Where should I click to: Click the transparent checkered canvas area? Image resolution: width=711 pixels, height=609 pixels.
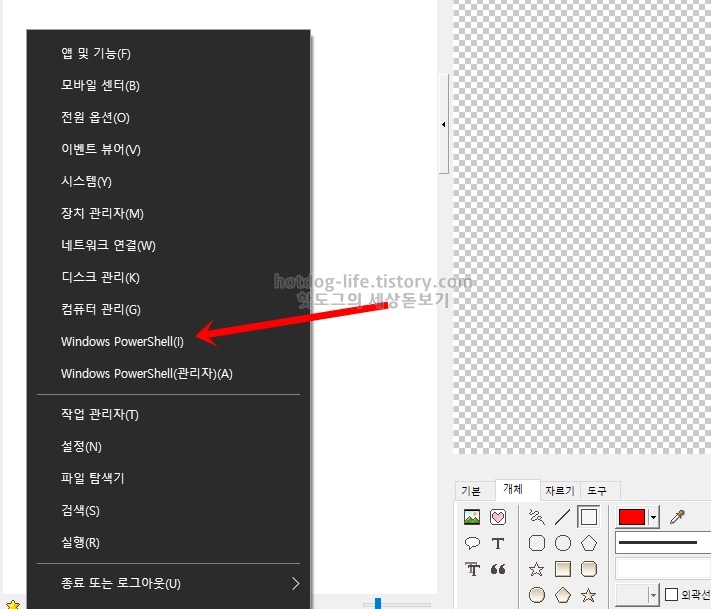(582, 227)
